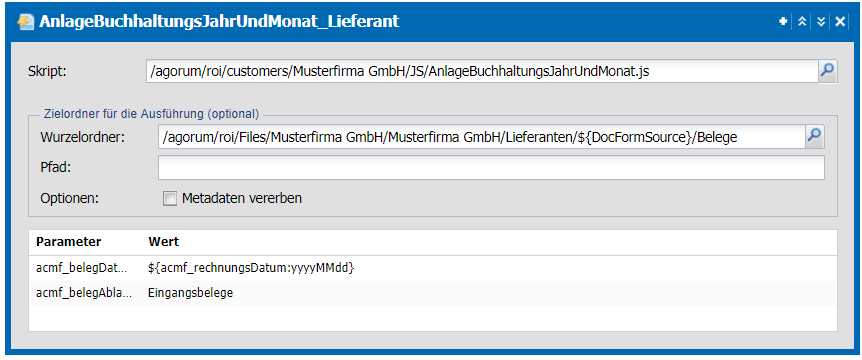Click the panel title AnlageBuchhaltungsJahrUndMonat_Lieferant
This screenshot has width=862, height=360.
tap(219, 22)
